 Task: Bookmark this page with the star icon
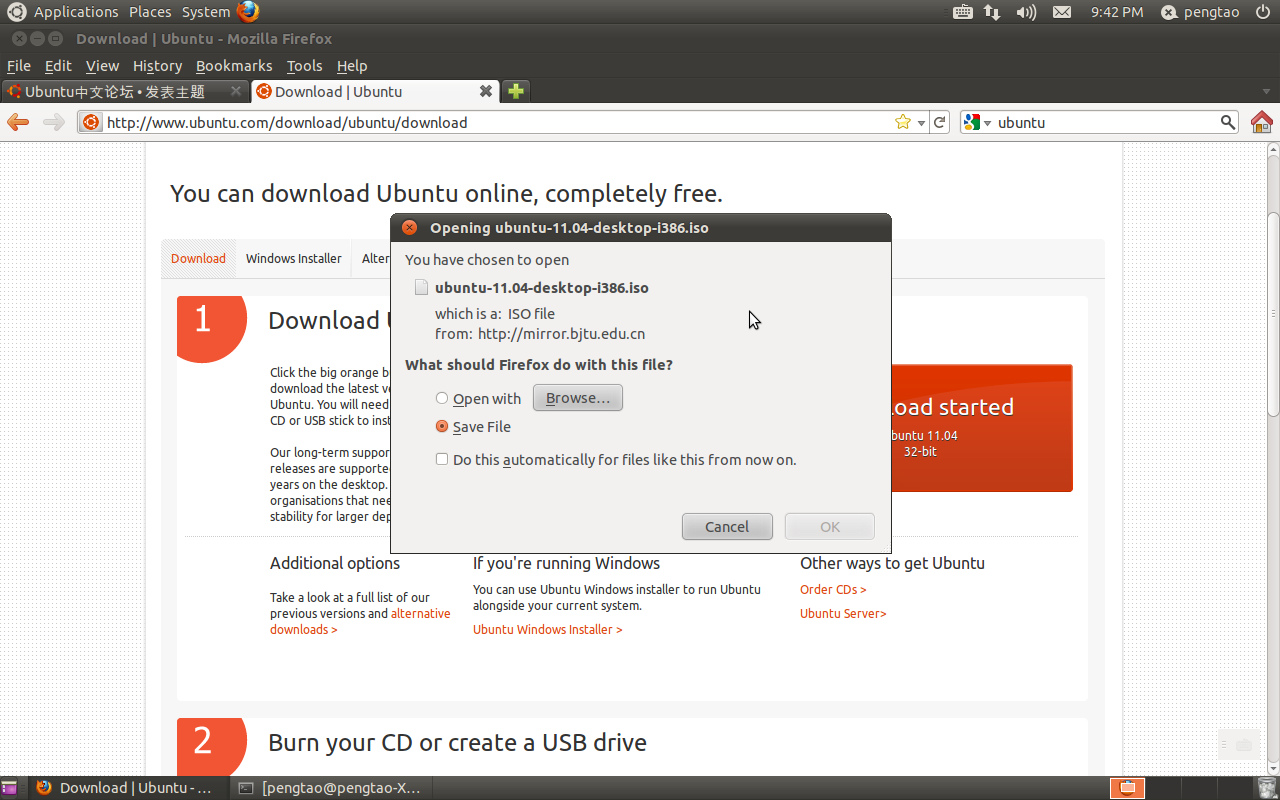(x=903, y=122)
